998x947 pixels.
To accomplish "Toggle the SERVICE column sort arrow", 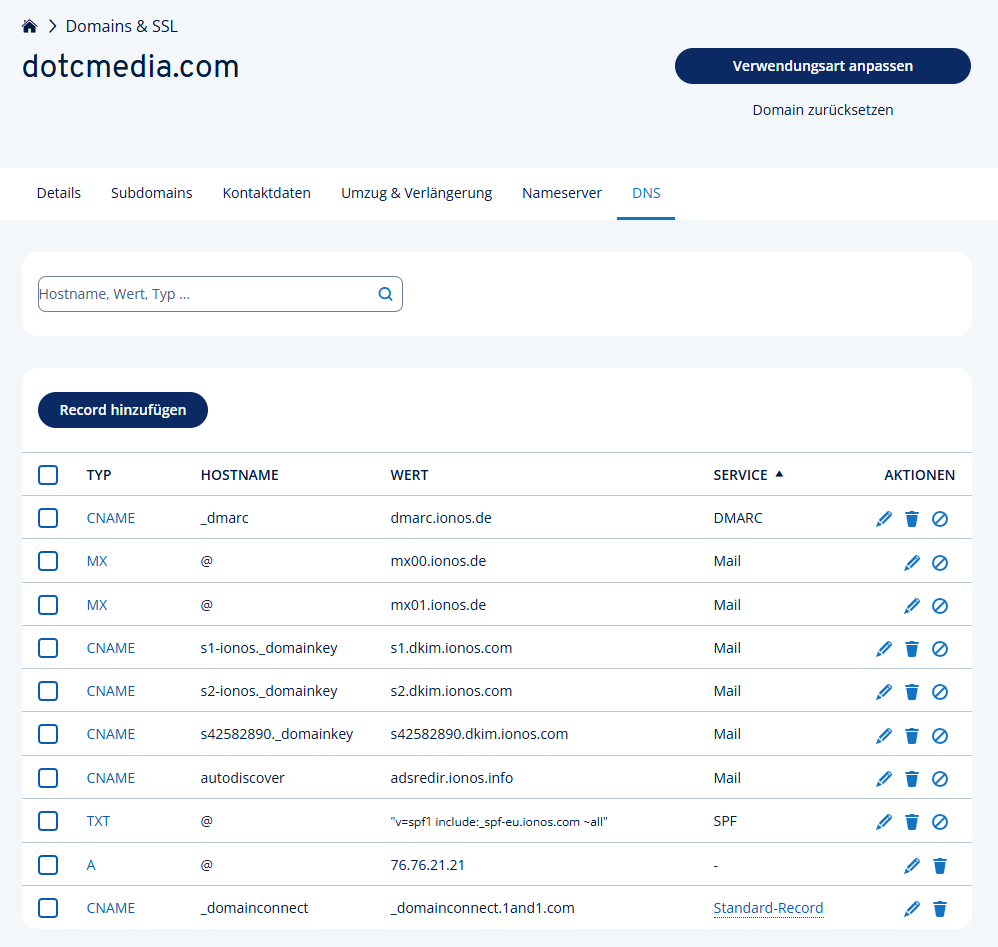I will (x=779, y=473).
